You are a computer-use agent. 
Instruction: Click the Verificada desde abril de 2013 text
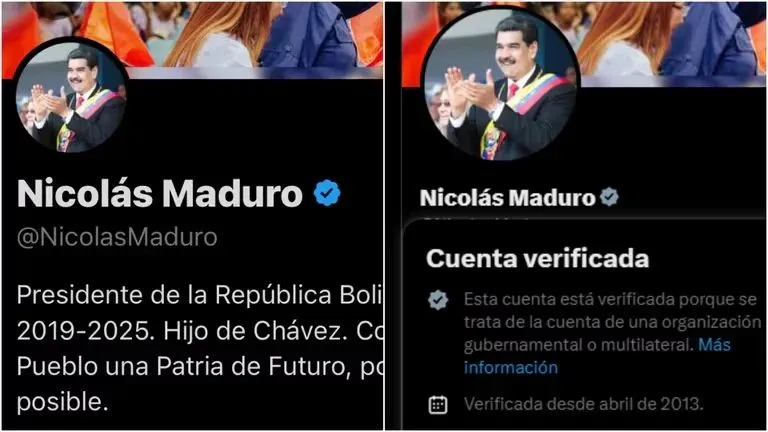(x=583, y=404)
